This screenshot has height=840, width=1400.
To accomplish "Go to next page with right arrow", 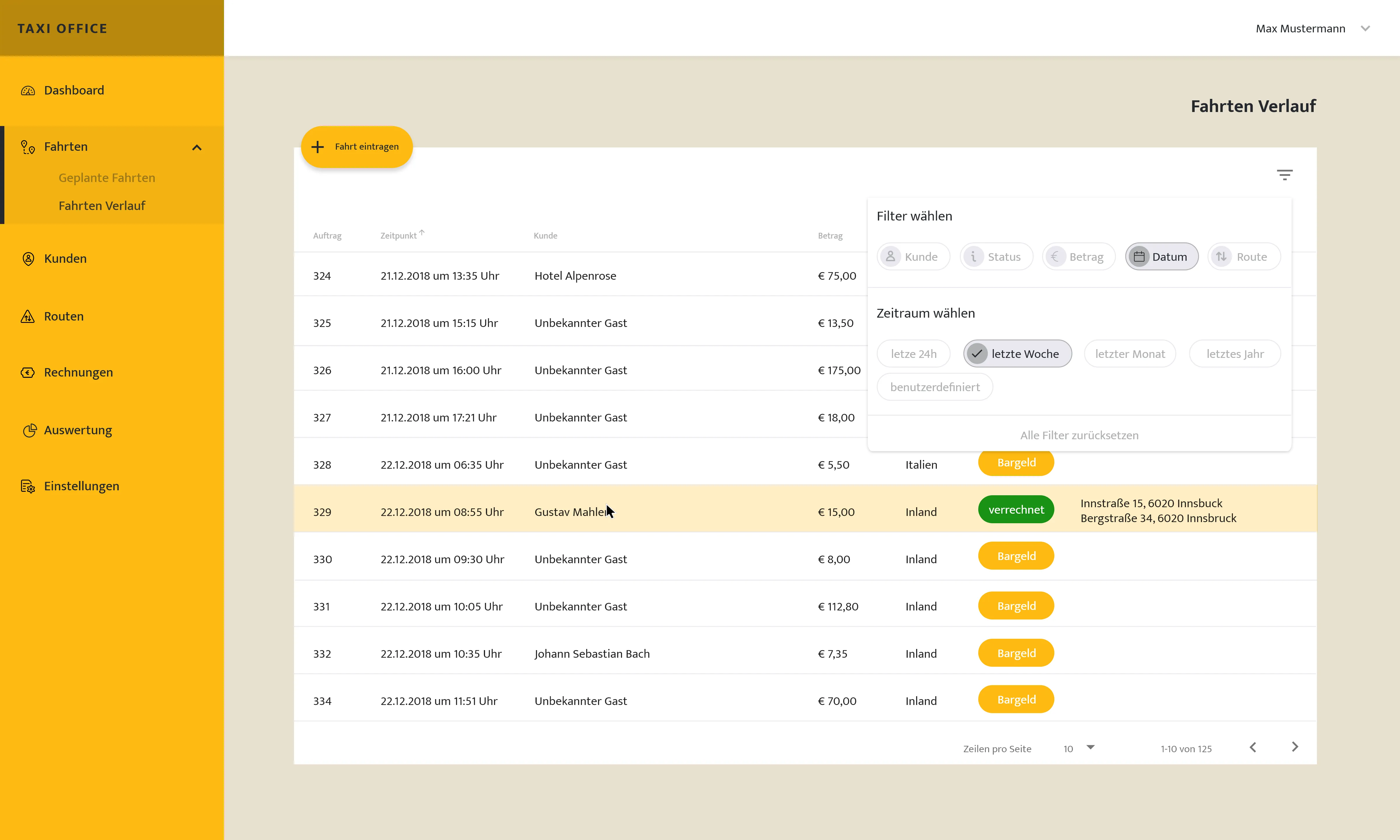I will [1295, 747].
